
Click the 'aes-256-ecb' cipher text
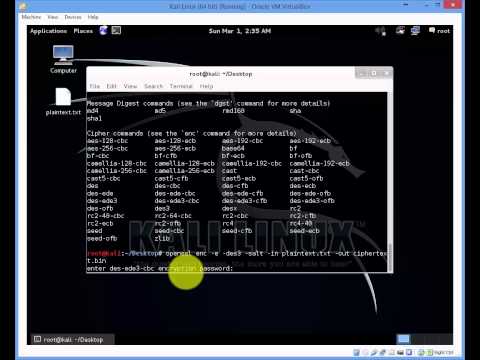175,148
